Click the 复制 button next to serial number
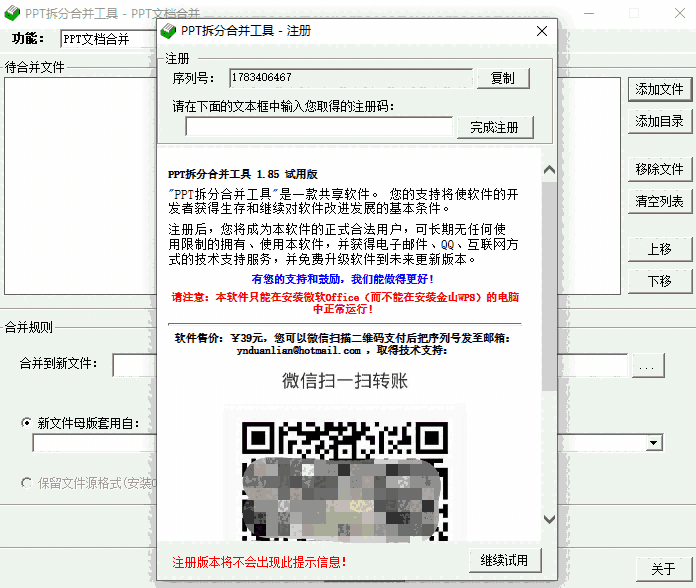696x588 pixels. coord(503,79)
